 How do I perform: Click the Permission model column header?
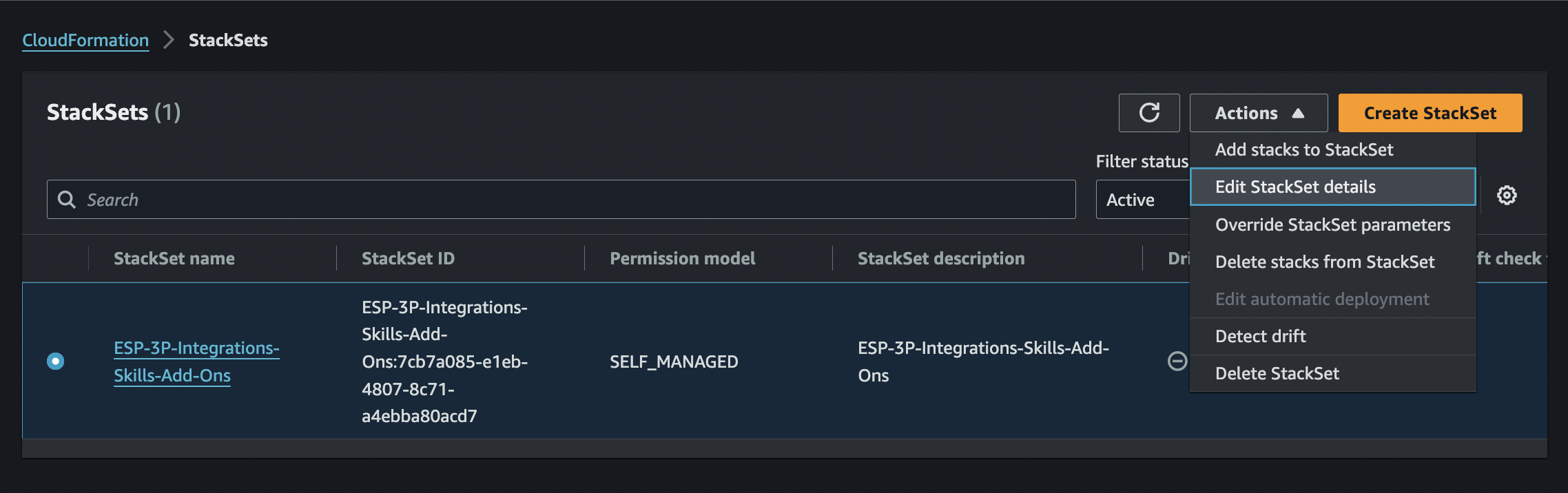point(682,258)
